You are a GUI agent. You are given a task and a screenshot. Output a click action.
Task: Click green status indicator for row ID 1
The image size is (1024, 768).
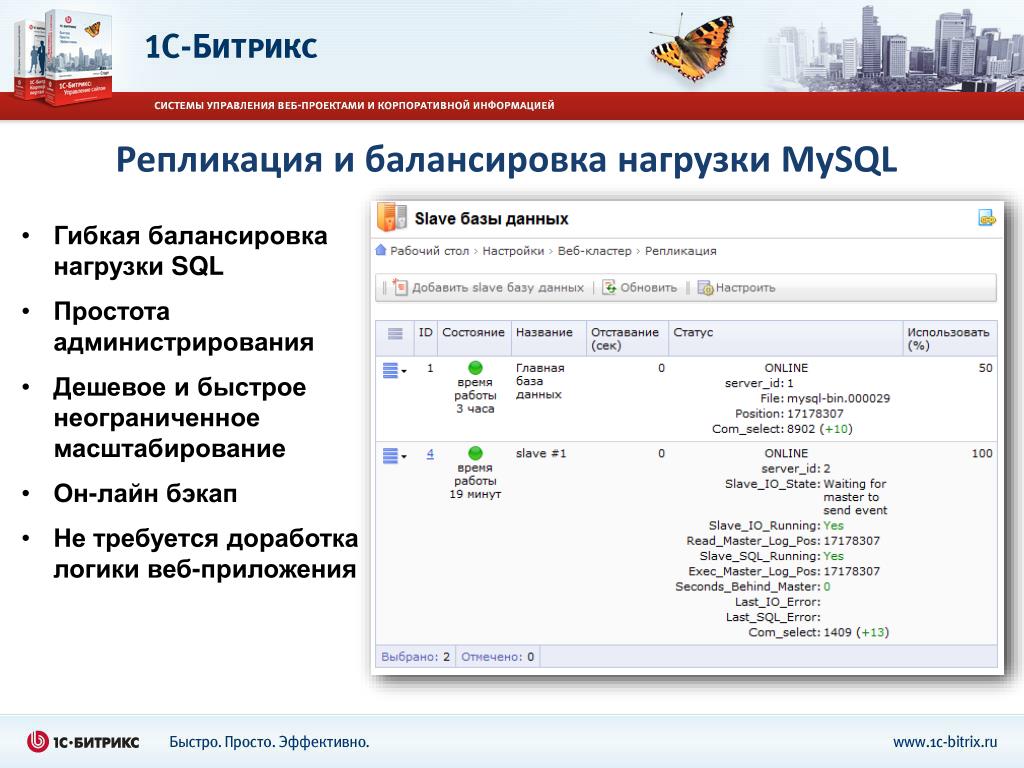(x=475, y=368)
